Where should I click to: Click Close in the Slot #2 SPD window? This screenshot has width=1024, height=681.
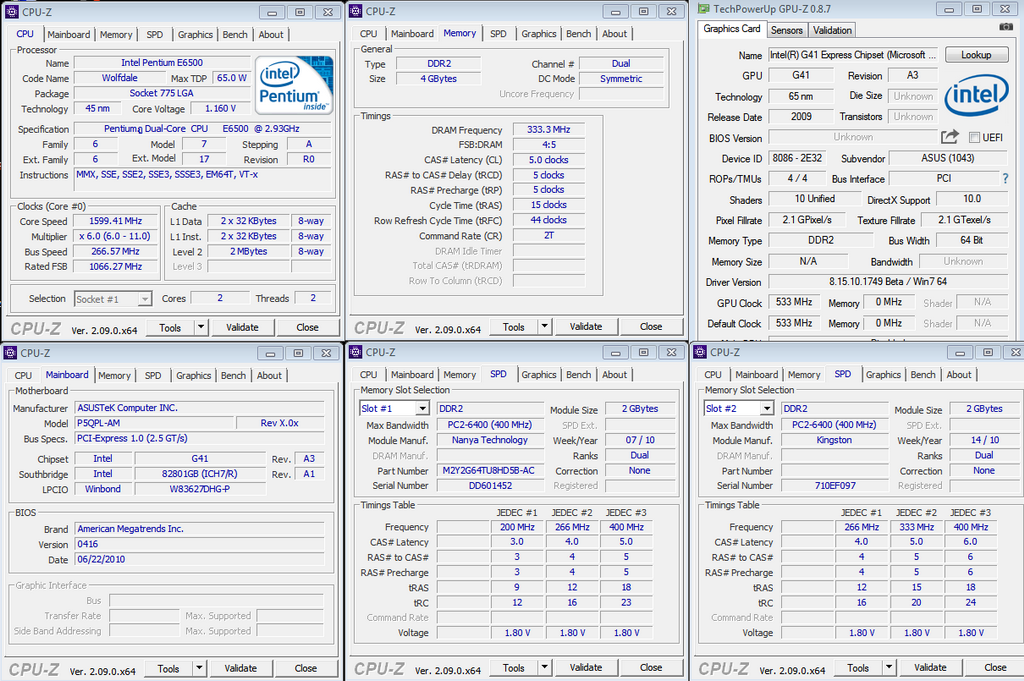(995, 667)
